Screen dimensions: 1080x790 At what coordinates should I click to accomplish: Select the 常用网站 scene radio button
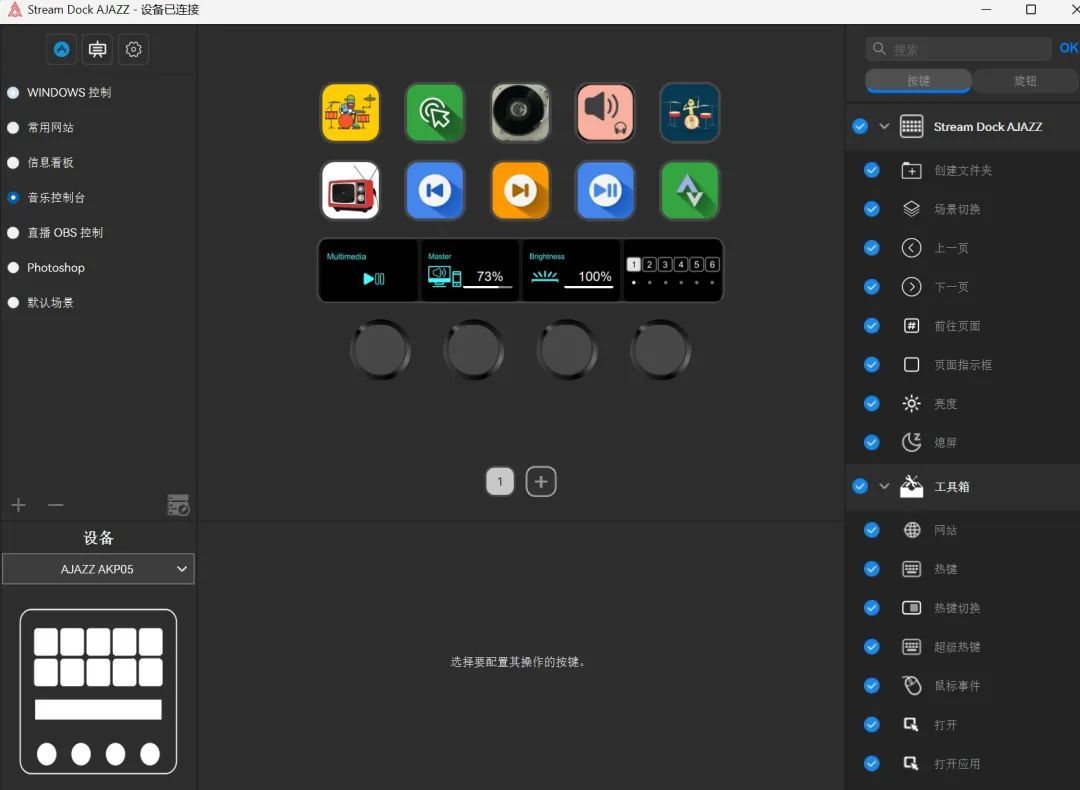pyautogui.click(x=13, y=127)
